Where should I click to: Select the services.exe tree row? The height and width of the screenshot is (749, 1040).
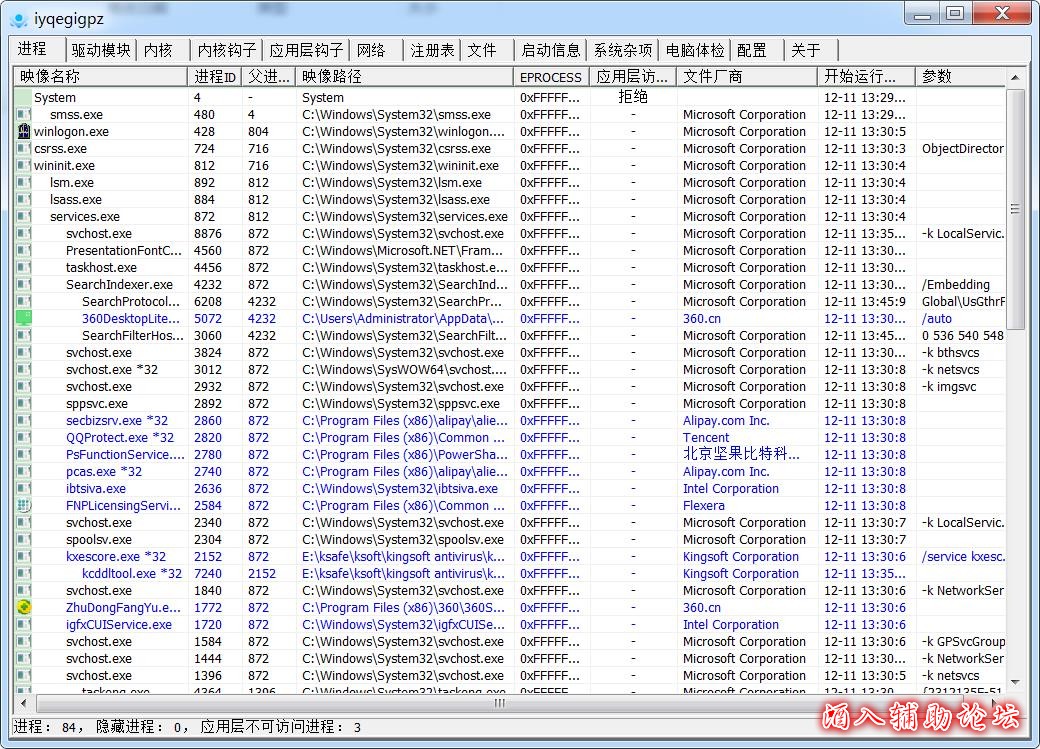click(85, 217)
